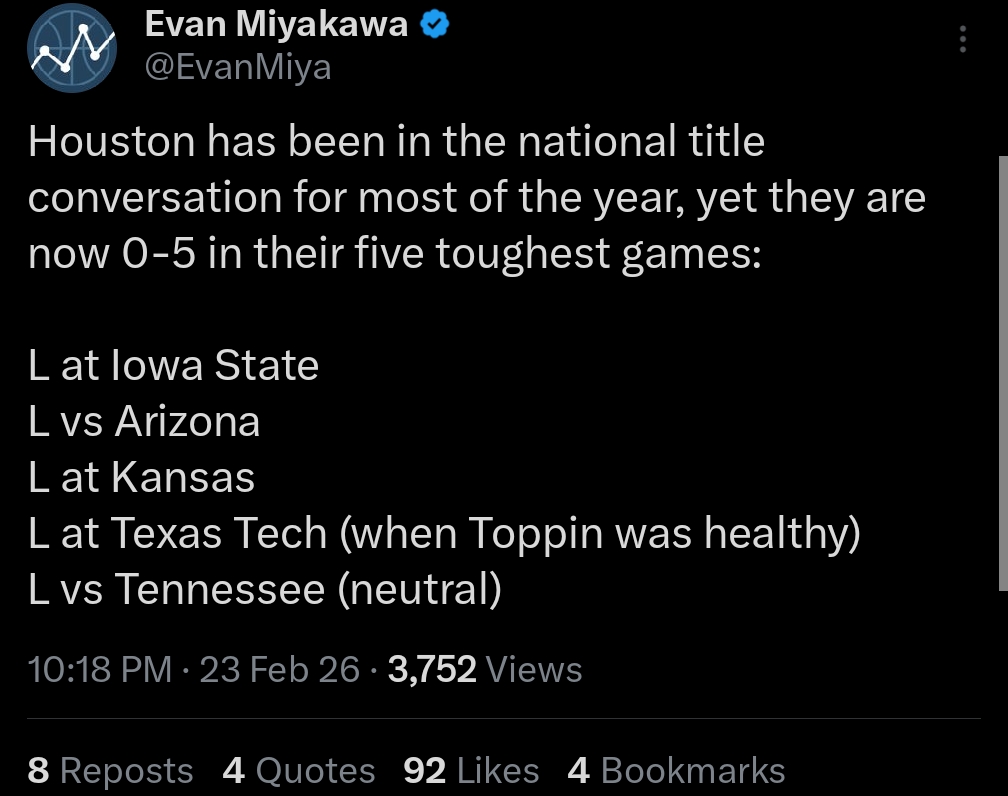Click the 'L at Texas Tech' line
Screen dimensions: 1008x796
click(x=444, y=533)
